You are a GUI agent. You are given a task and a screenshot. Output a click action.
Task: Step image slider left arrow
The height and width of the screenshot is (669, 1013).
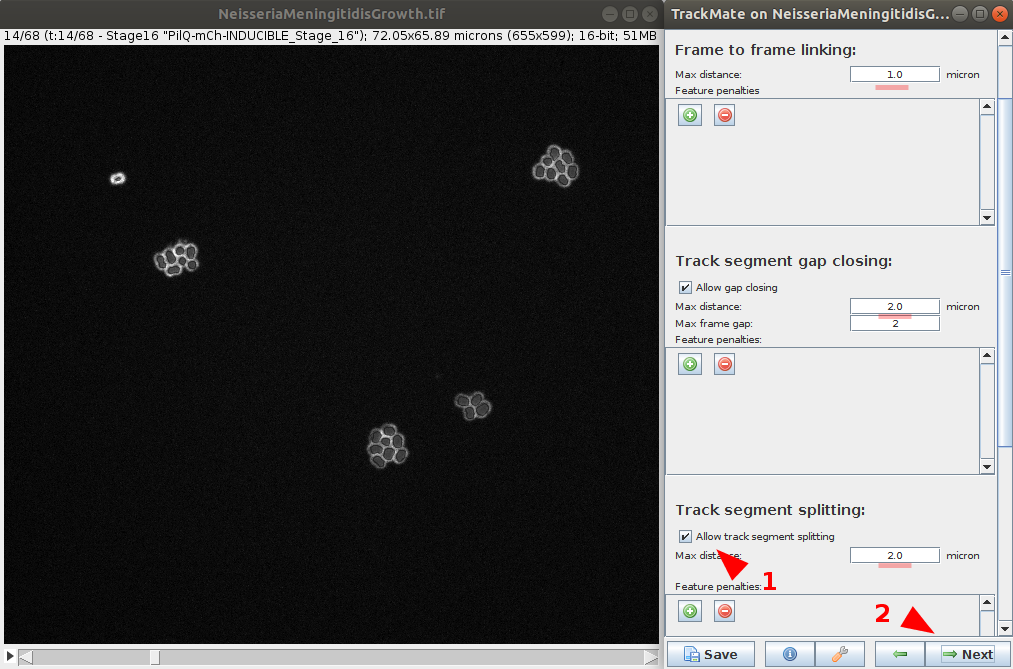click(26, 657)
